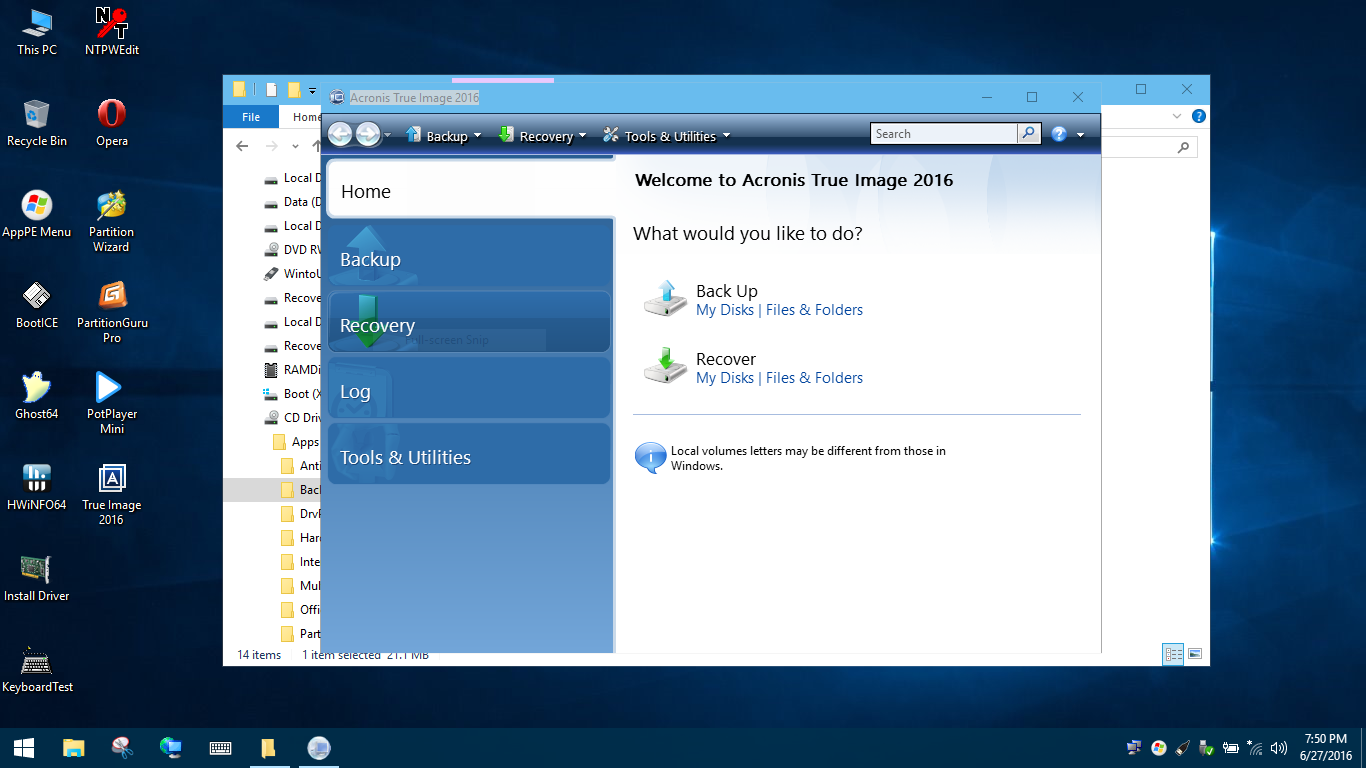The width and height of the screenshot is (1366, 768).
Task: Click the Recover disk icon
Action: coord(665,366)
